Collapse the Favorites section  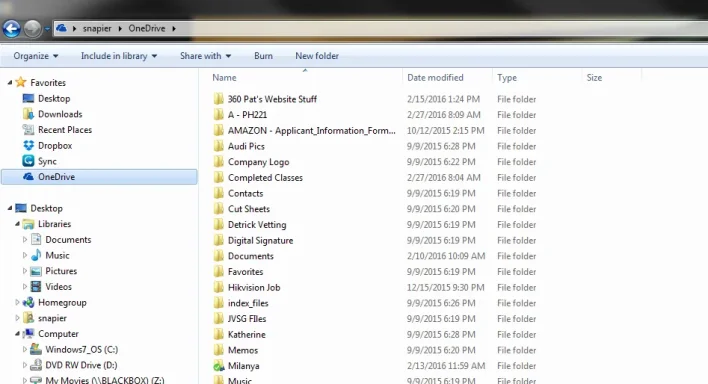(x=9, y=83)
